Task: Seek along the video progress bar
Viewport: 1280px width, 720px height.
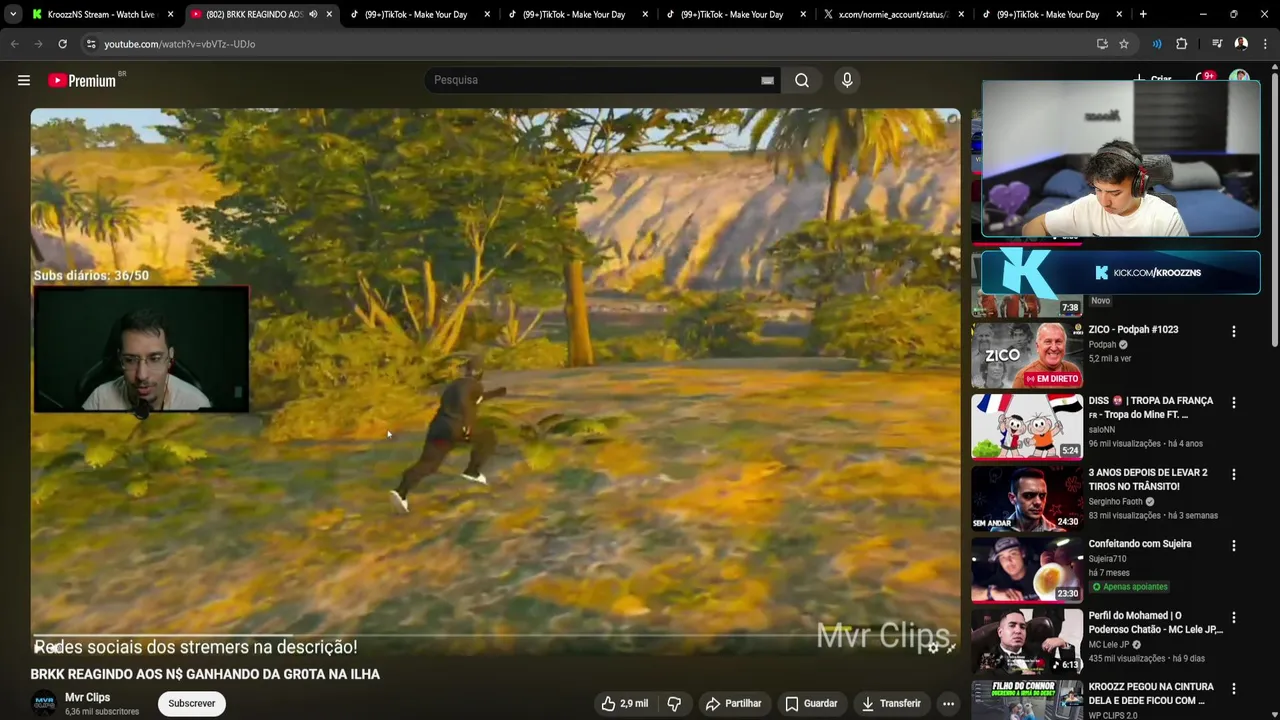Action: 495,635
